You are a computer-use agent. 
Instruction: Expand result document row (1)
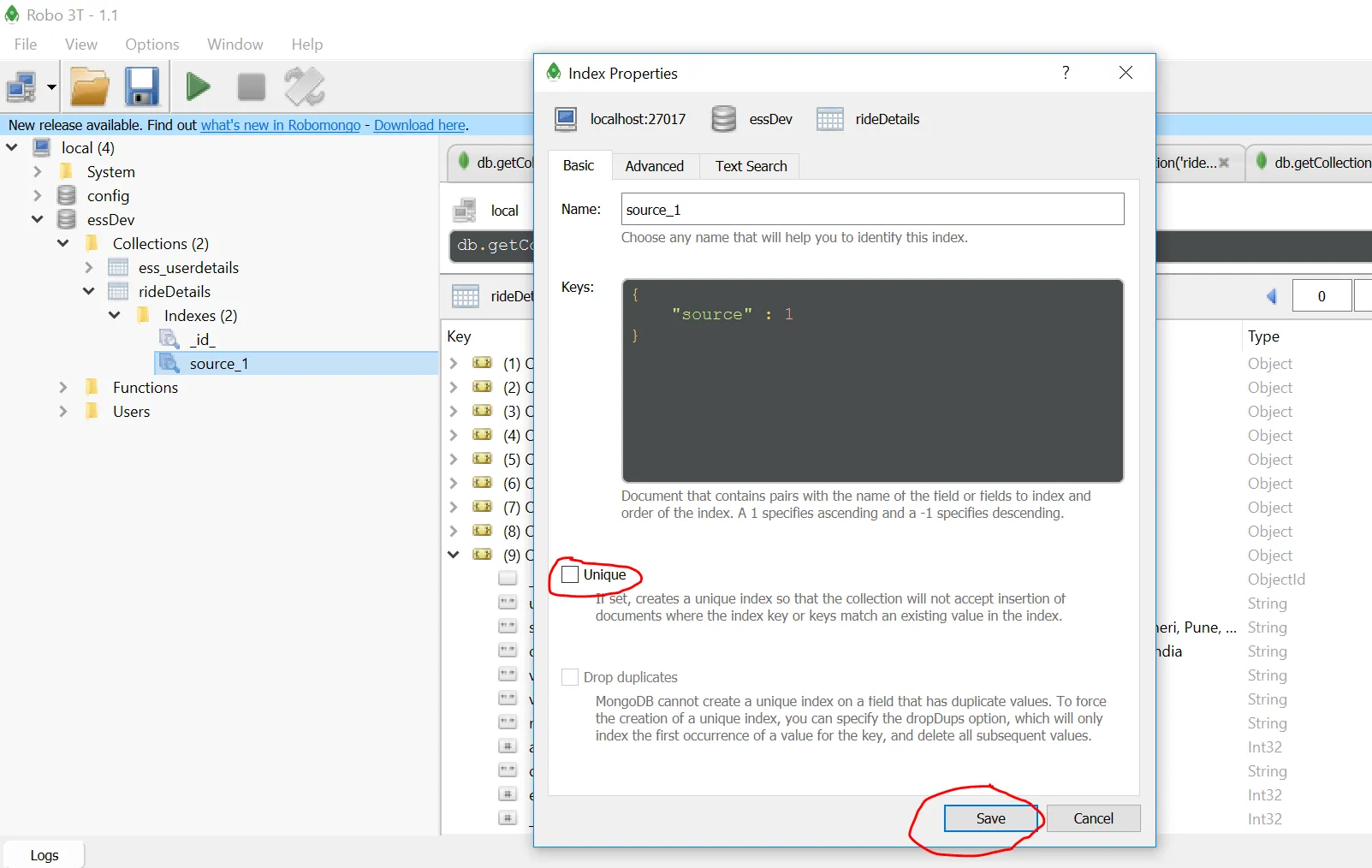454,363
